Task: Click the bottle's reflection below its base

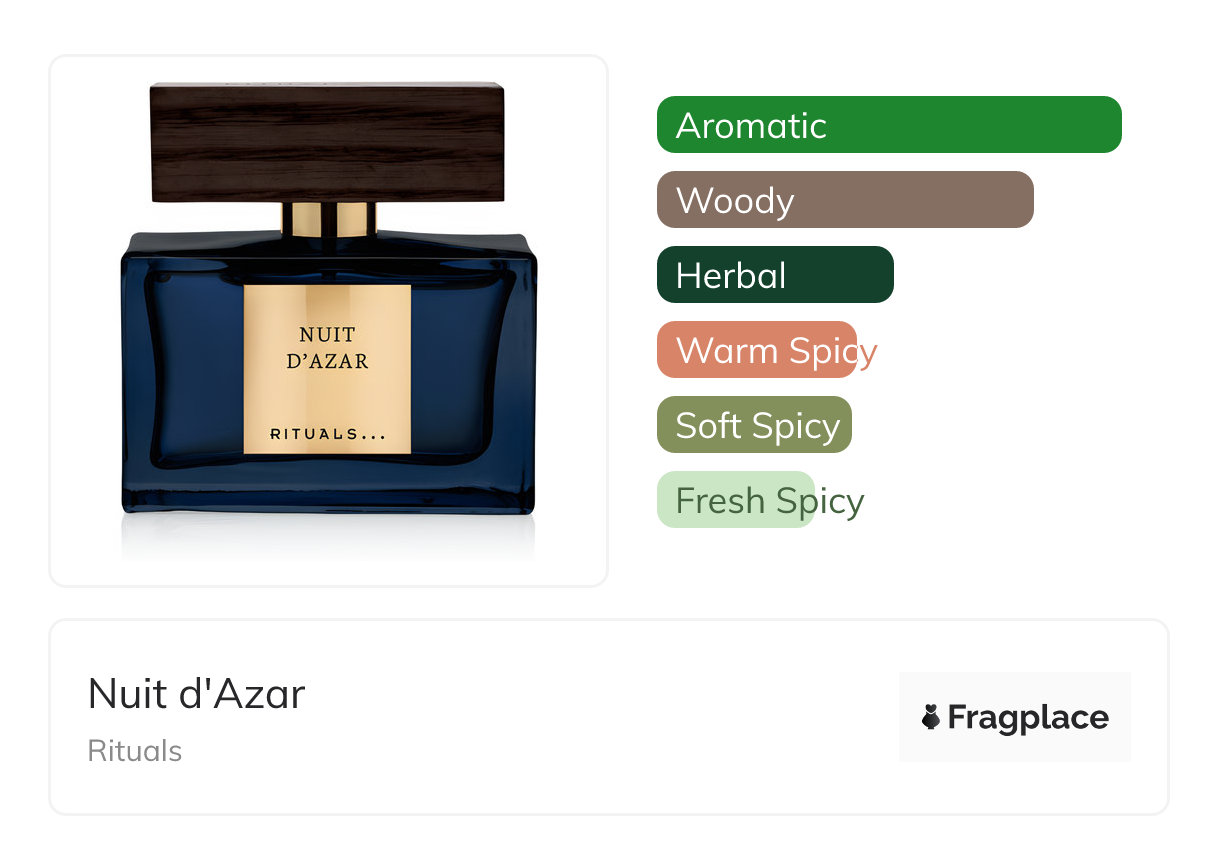Action: [x=327, y=538]
